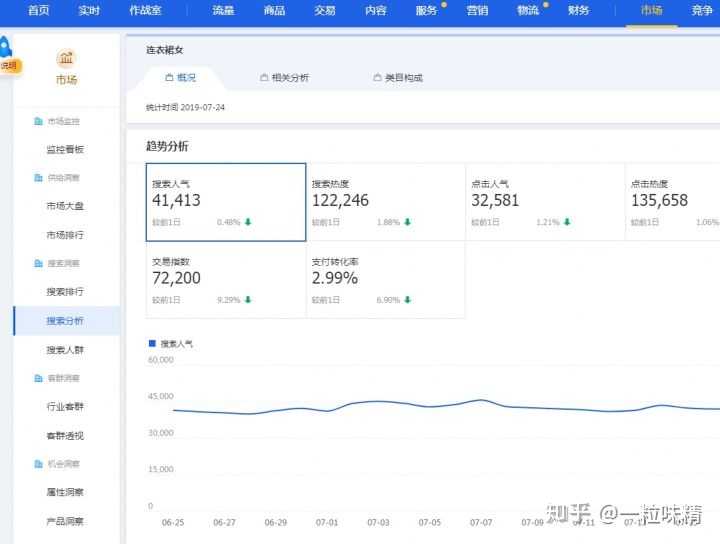Screen dimensions: 720x544
Task: Click the chart line above 07-07
Action: 481,401
